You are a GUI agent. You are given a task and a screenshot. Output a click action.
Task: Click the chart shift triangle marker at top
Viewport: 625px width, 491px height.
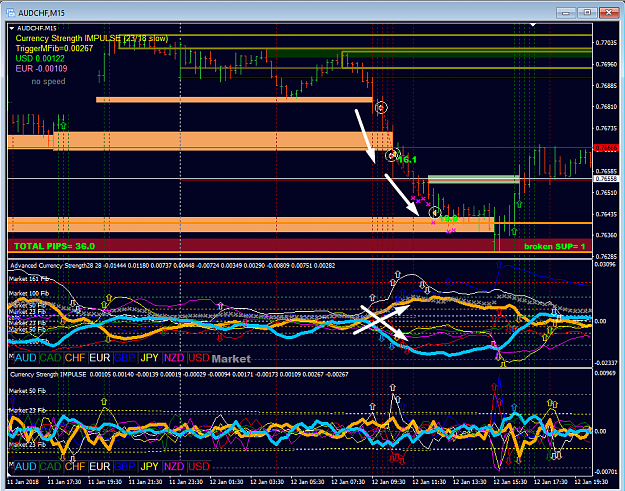click(533, 25)
